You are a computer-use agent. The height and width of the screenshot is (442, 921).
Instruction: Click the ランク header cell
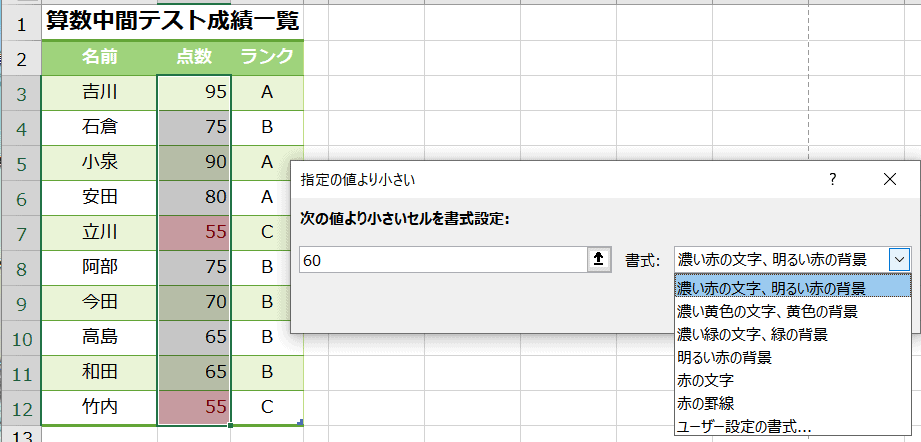266,57
